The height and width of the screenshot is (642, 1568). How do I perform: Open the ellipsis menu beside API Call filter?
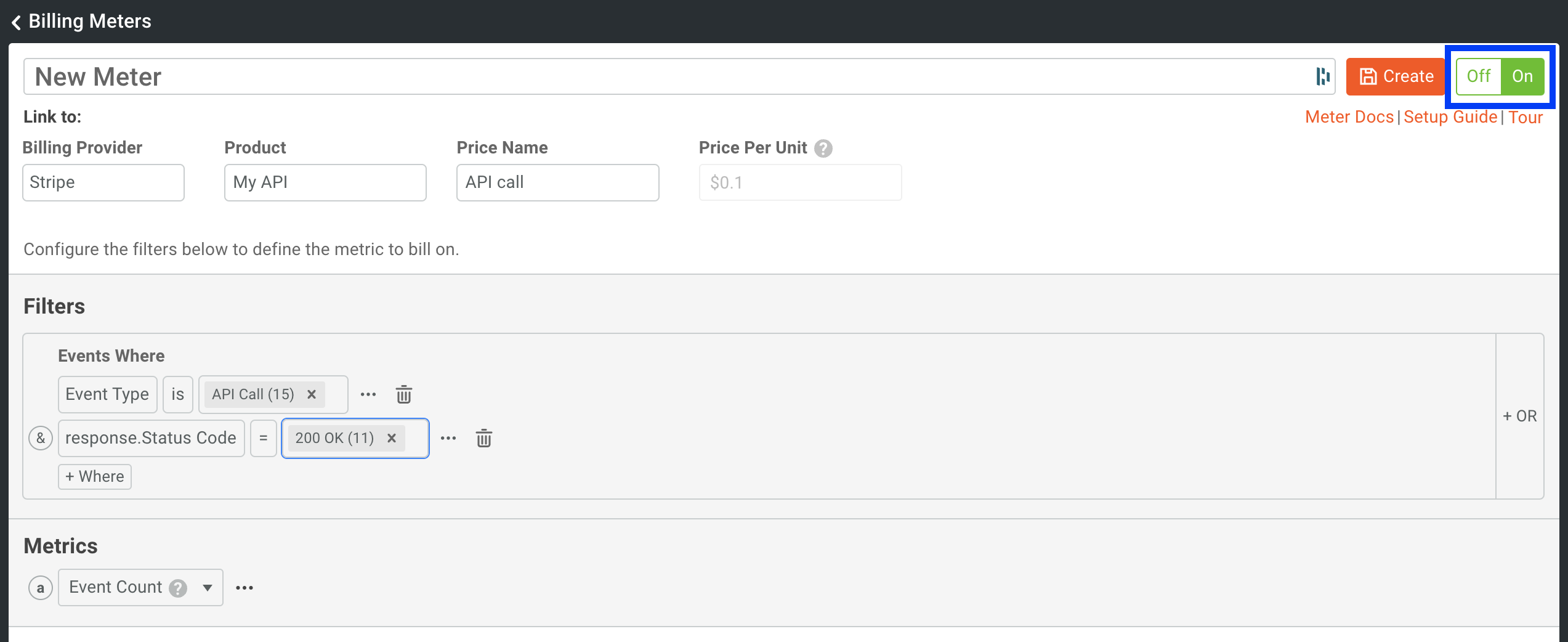pyautogui.click(x=368, y=394)
